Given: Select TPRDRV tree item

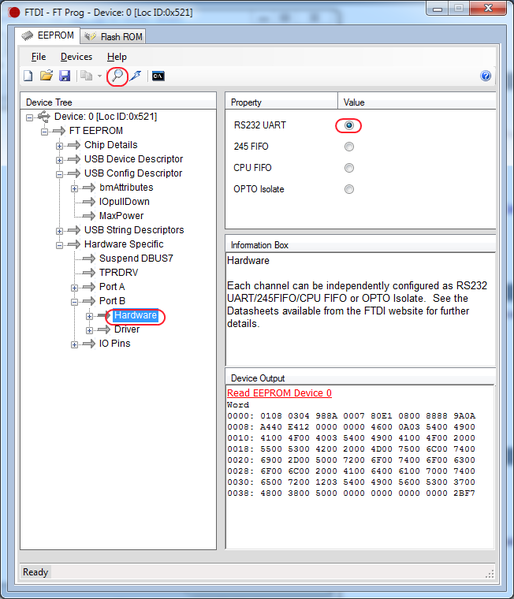Looking at the screenshot, I should tap(118, 272).
